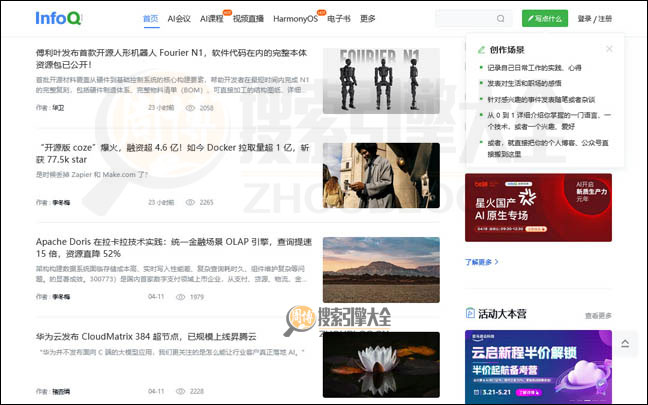Image resolution: width=648 pixels, height=405 pixels.
Task: Click the 查看更多 link
Action: tap(598, 316)
